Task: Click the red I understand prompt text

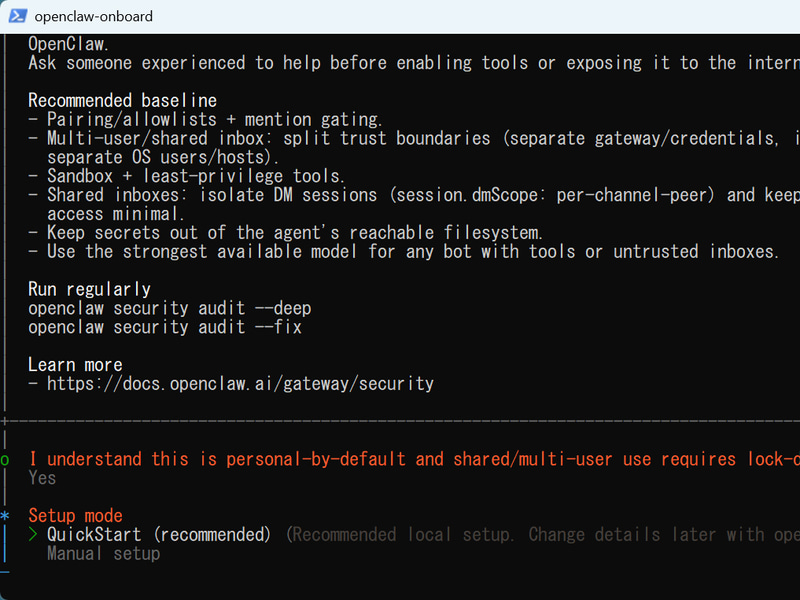Action: [414, 459]
